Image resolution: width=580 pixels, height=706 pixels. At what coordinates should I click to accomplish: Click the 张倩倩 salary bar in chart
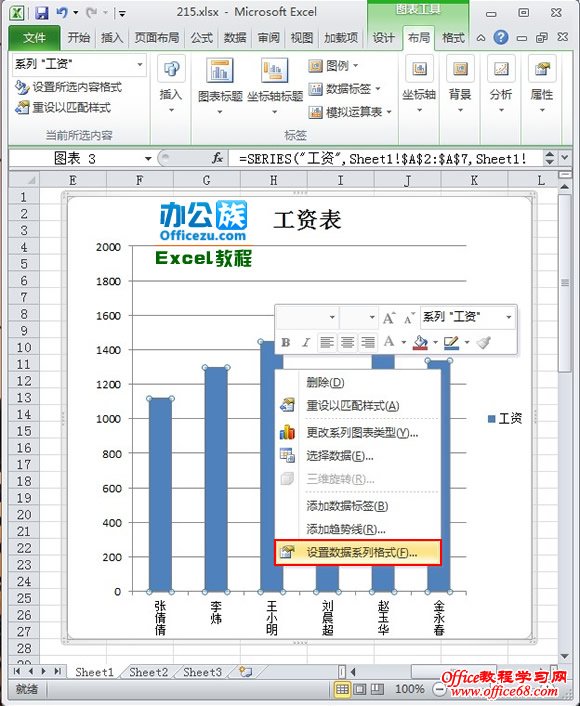point(160,495)
